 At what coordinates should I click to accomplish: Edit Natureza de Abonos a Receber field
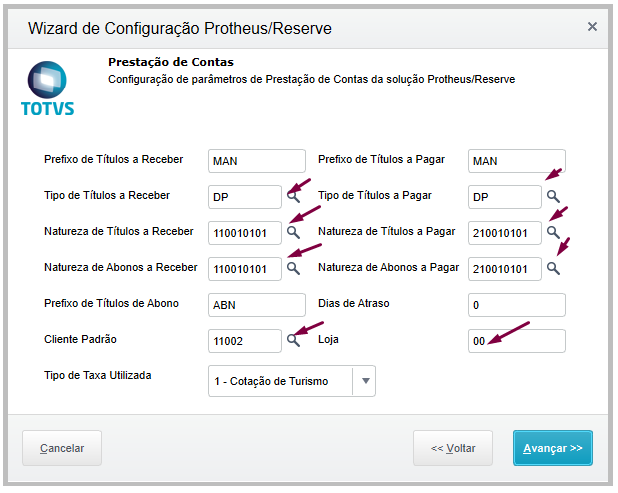[245, 269]
